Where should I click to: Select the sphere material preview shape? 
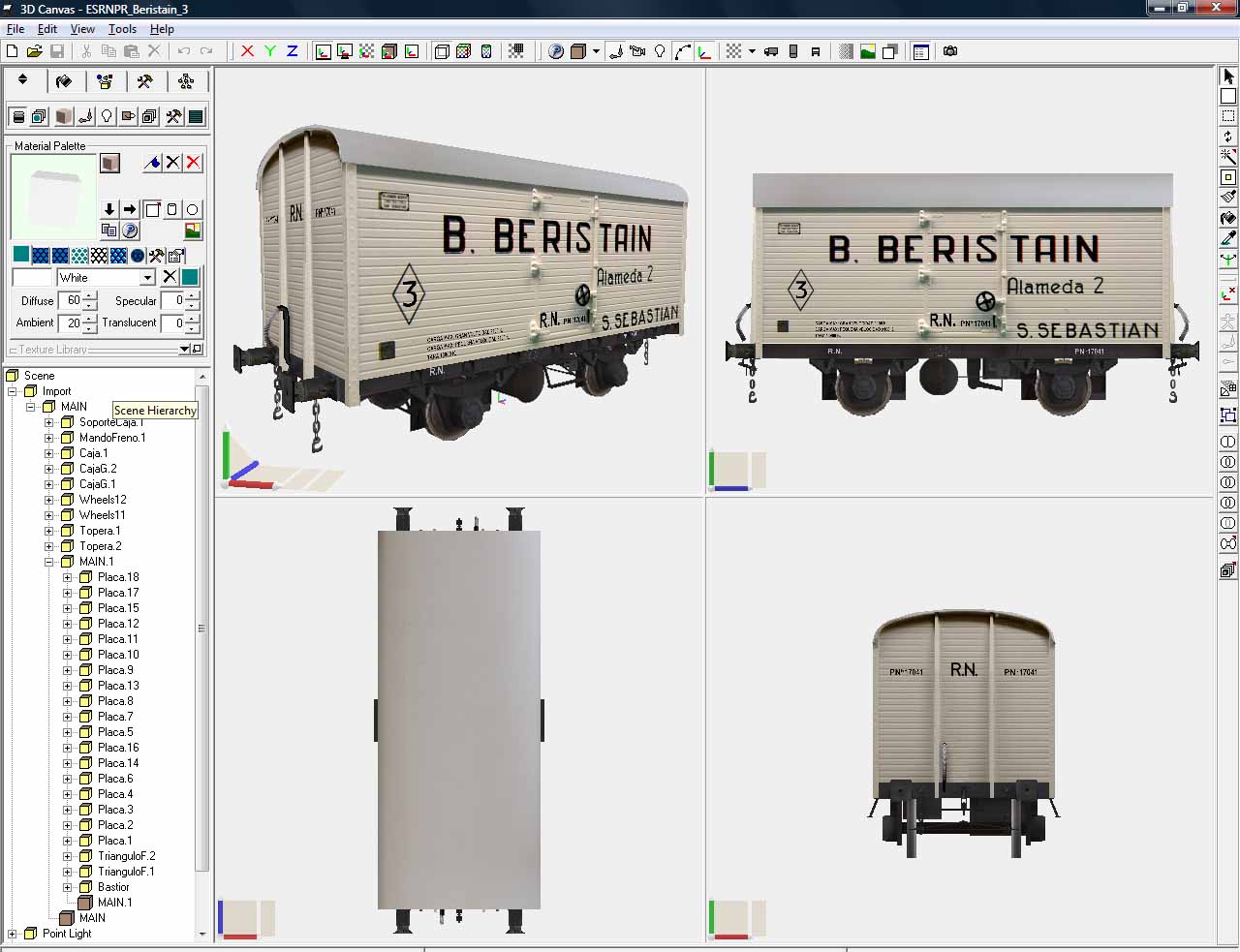(193, 209)
